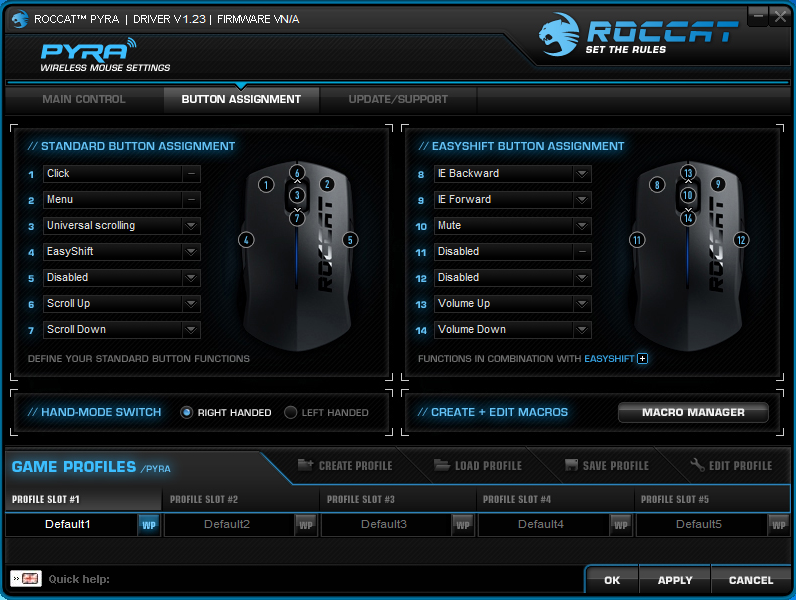The image size is (800, 600).
Task: Click mouse button marker 1 on standard diagram
Action: tap(266, 185)
